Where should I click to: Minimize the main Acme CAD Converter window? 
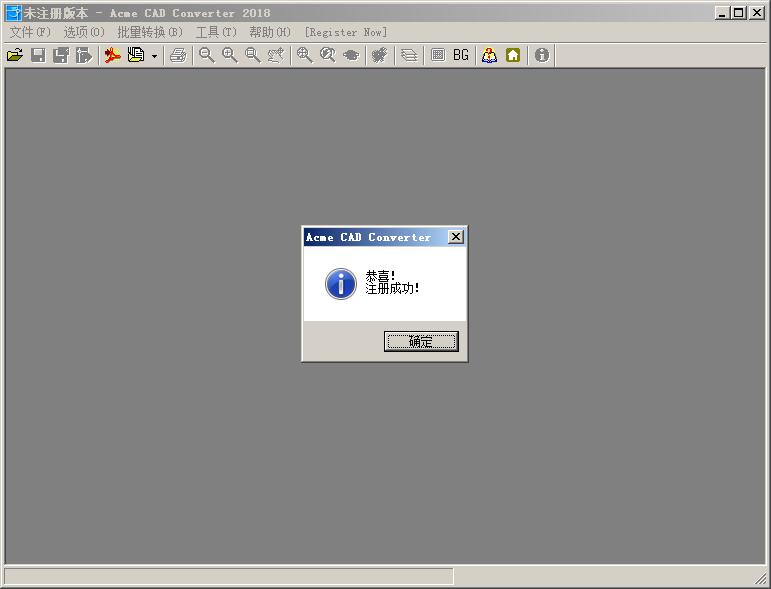click(721, 13)
